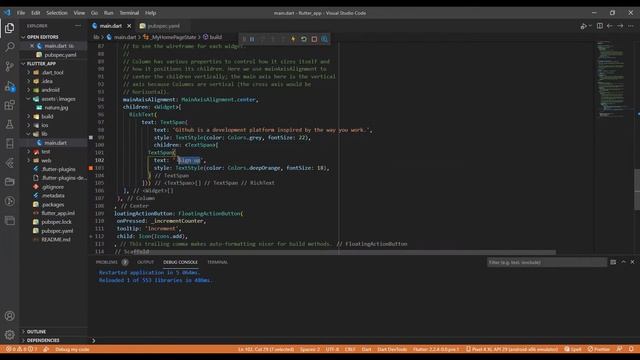The image size is (640, 360).
Task: Close the main.dart editor tab
Action: coord(129,26)
